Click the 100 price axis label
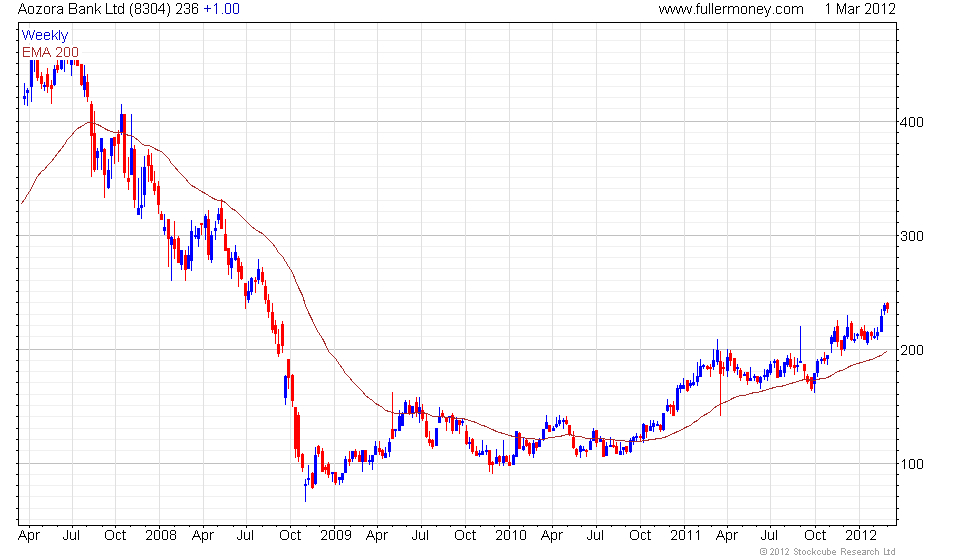Screen dimensions: 980x560 [911, 464]
